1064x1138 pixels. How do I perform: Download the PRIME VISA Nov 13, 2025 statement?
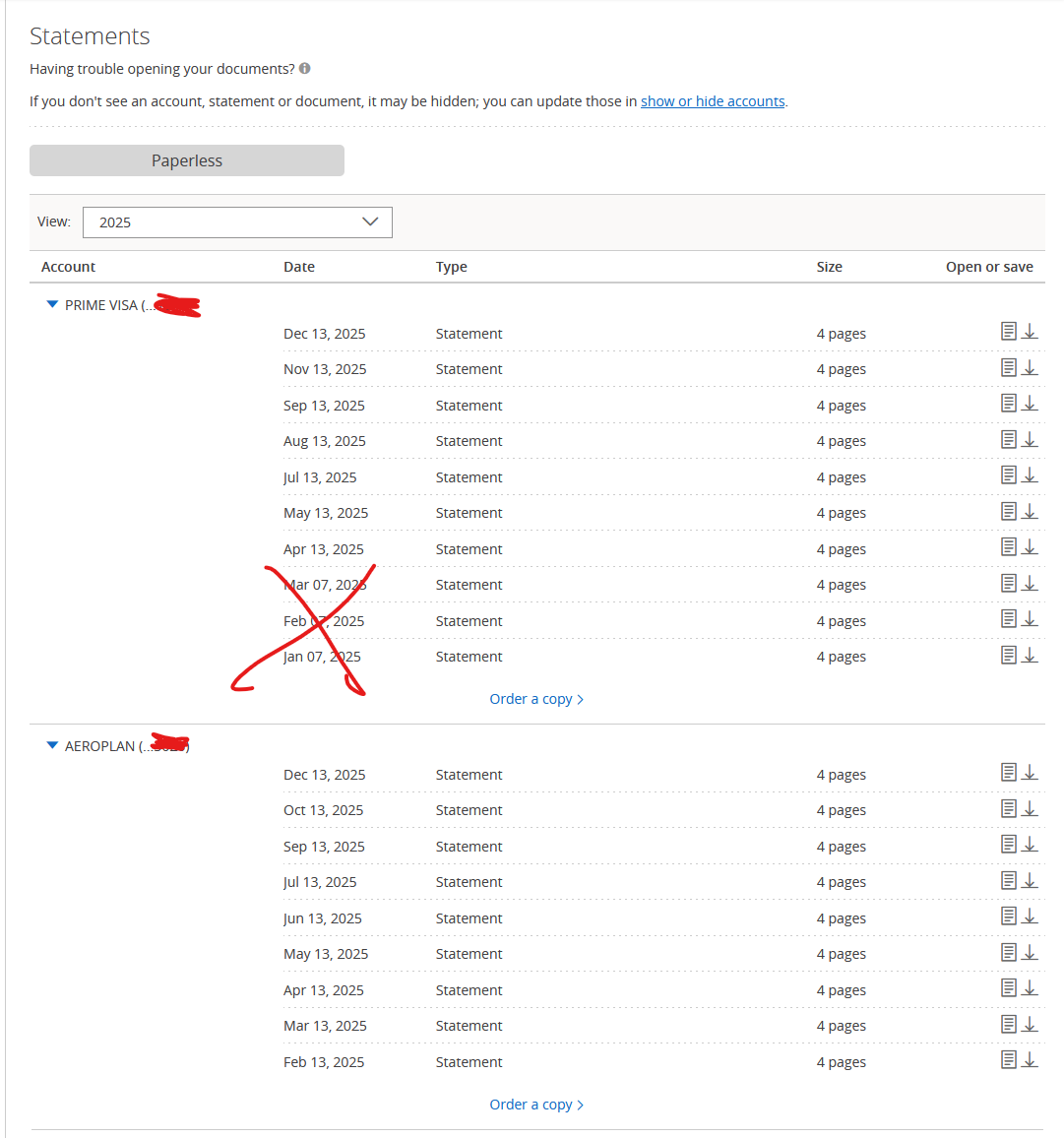(1030, 368)
